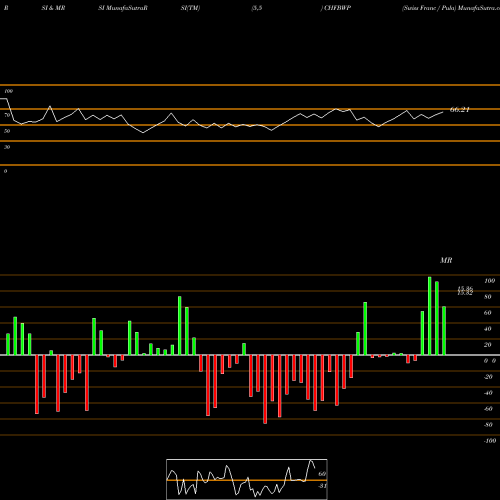Image resolution: width=500 pixels, height=500 pixels.
Task: Click the MR panel title label
Action: 446,260
